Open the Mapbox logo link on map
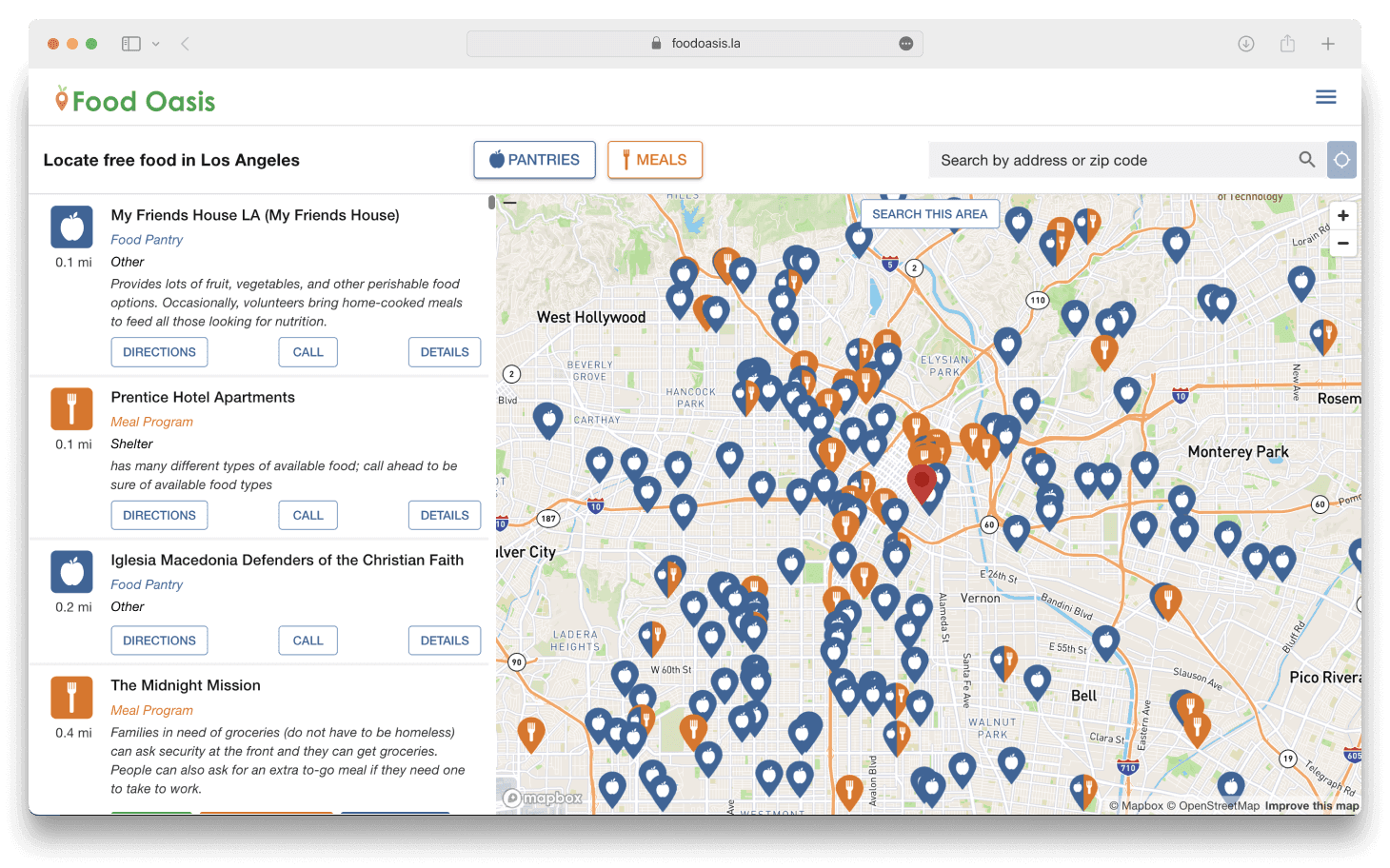Image resolution: width=1390 pixels, height=868 pixels. pyautogui.click(x=544, y=799)
